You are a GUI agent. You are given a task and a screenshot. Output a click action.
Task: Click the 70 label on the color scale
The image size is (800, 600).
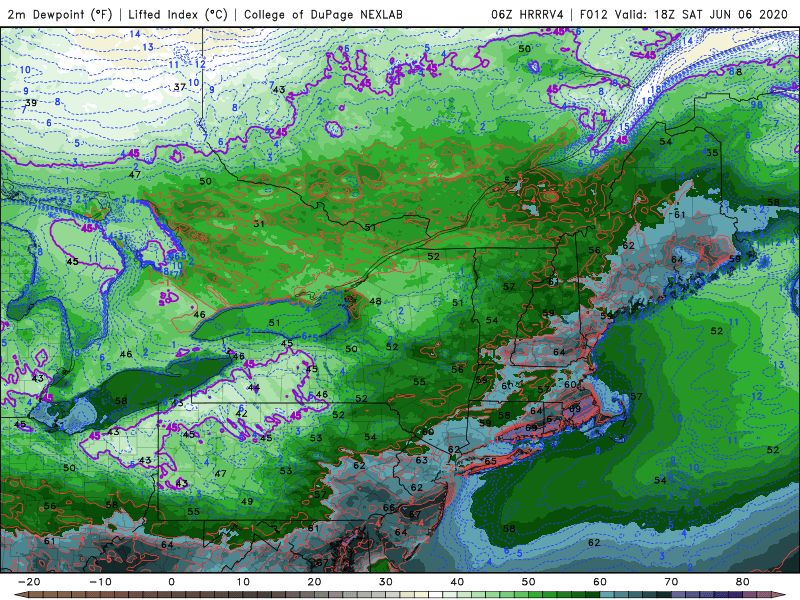[x=671, y=582]
